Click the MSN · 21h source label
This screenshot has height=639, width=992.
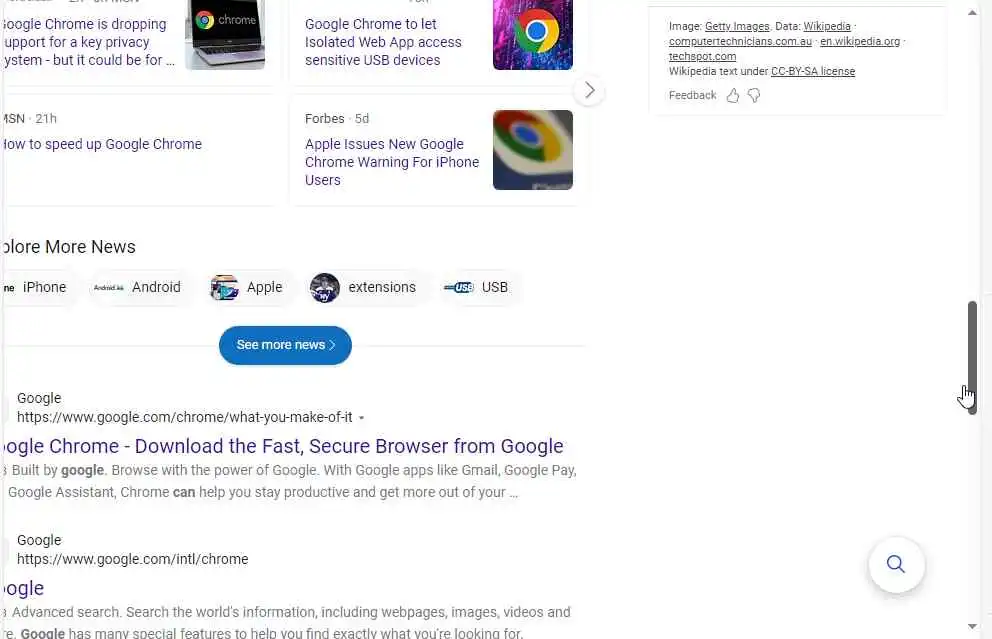pyautogui.click(x=29, y=119)
